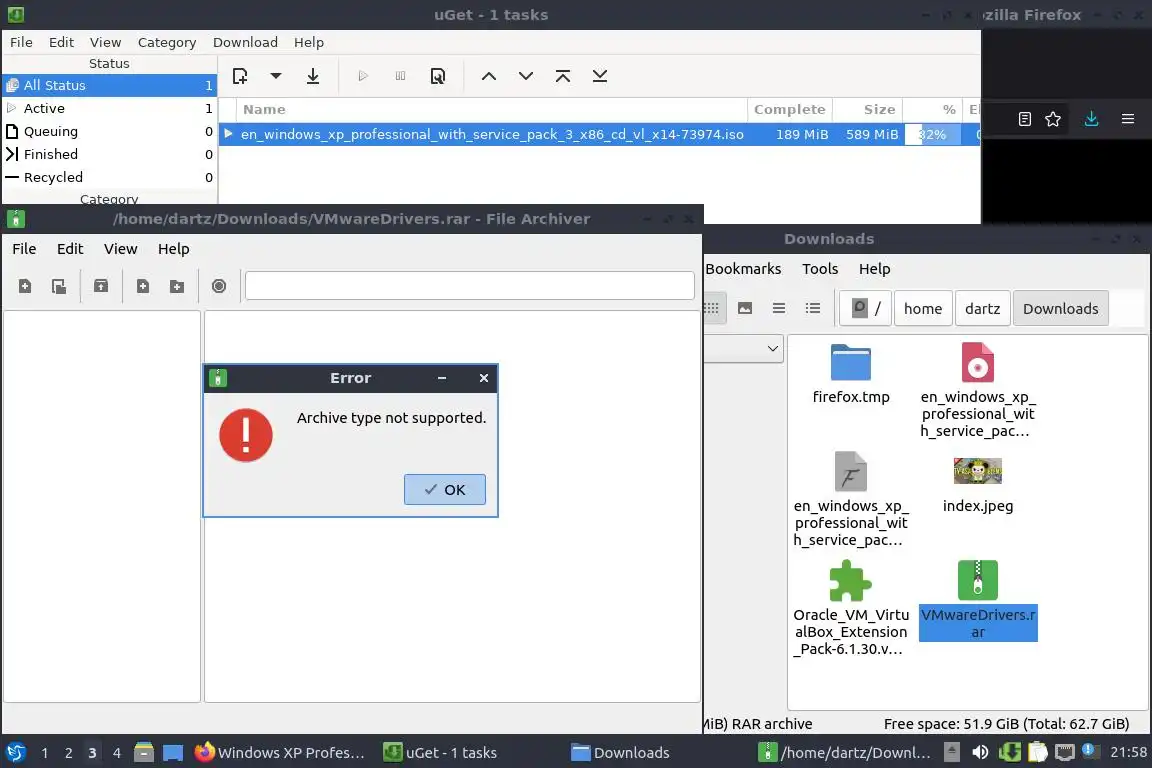
Task: Close the Error dialog with X
Action: point(483,378)
